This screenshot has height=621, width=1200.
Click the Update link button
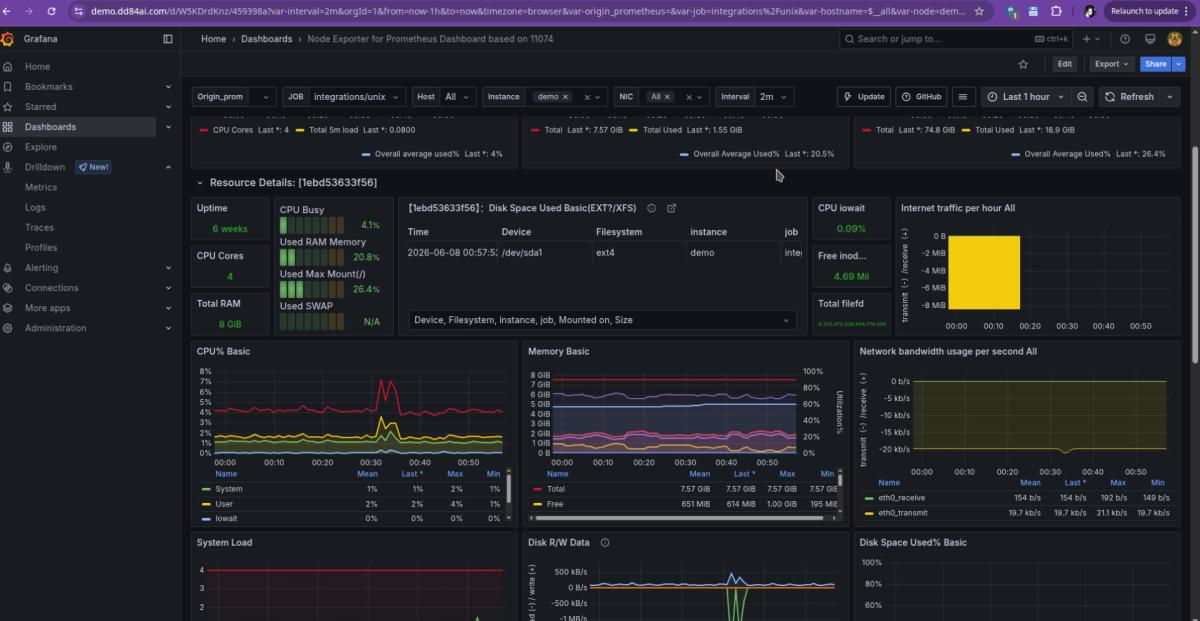click(864, 97)
